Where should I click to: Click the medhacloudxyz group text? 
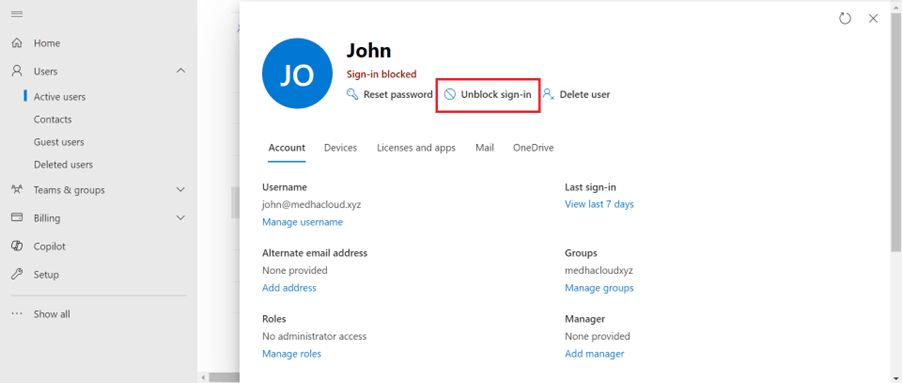[x=599, y=270]
